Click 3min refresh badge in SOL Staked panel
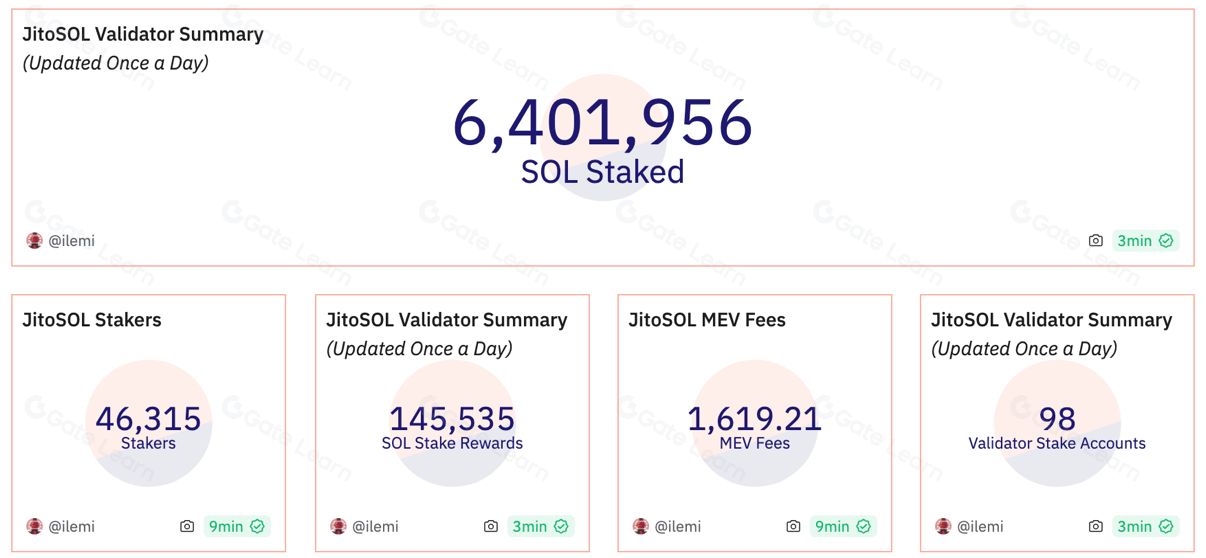The image size is (1206, 558). point(1145,241)
